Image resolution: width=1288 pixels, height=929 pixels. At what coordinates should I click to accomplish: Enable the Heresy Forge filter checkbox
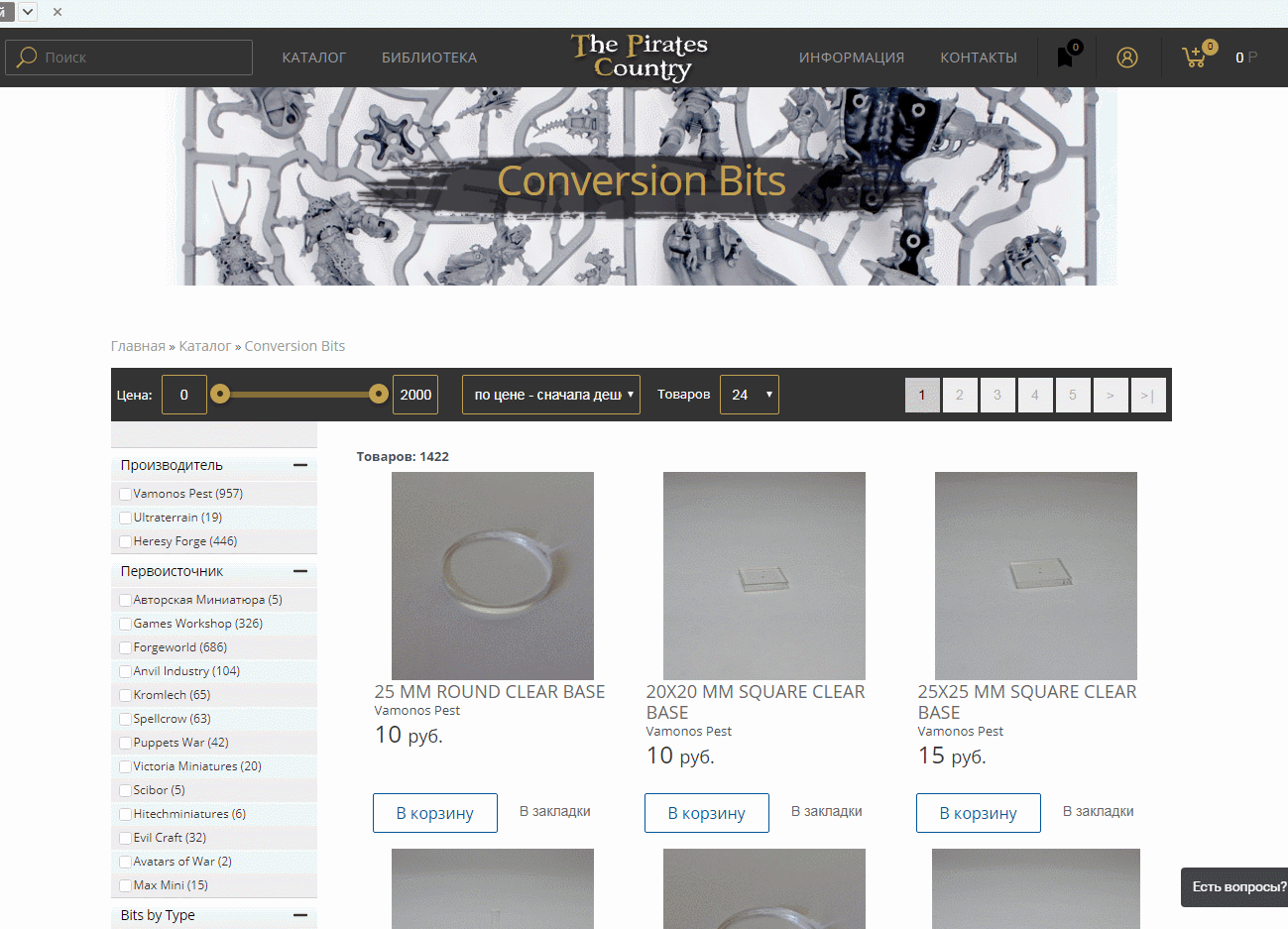click(125, 541)
